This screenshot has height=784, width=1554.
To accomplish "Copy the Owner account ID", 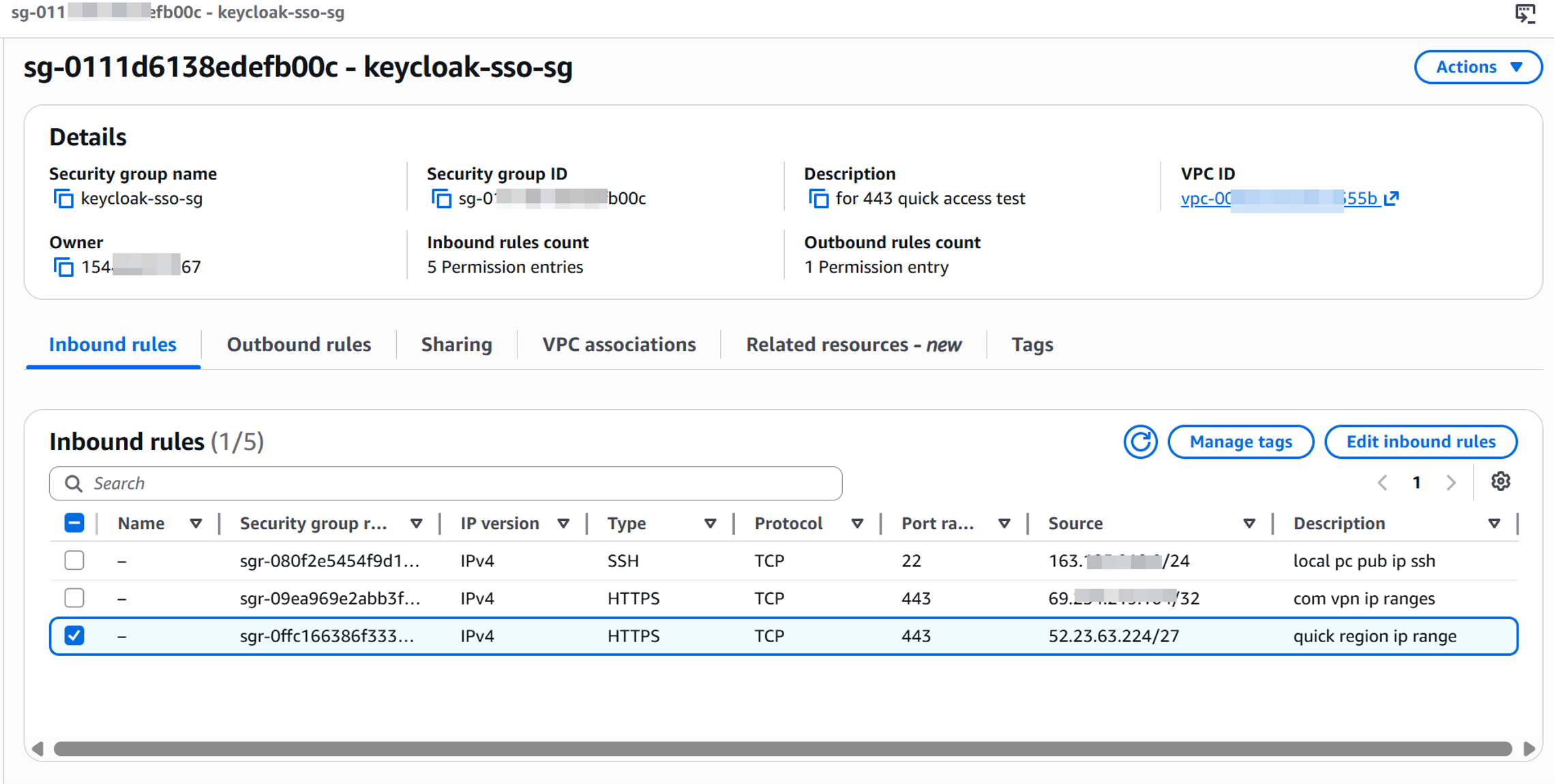I will point(63,267).
